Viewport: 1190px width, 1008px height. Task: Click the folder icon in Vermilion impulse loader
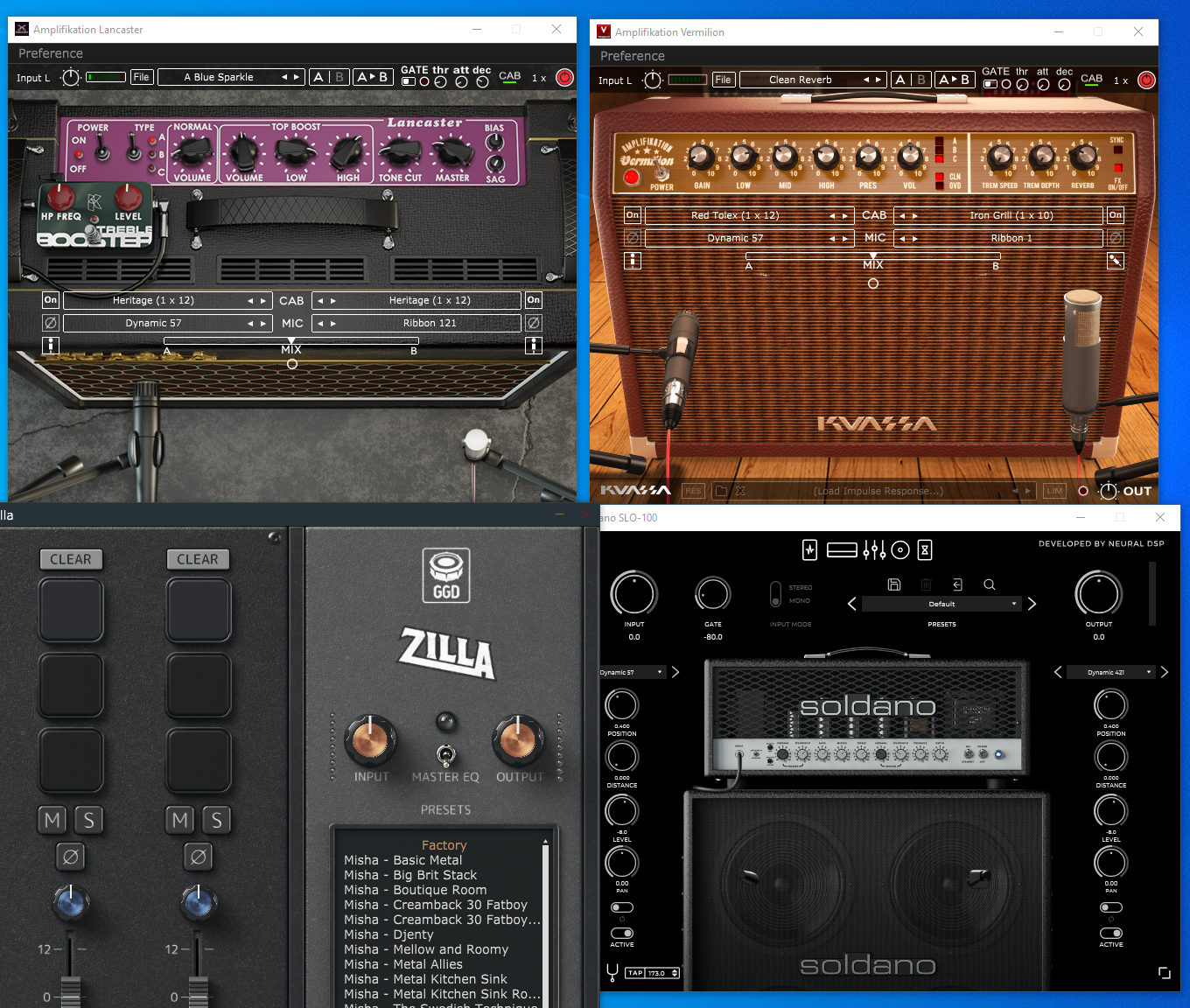(x=721, y=491)
